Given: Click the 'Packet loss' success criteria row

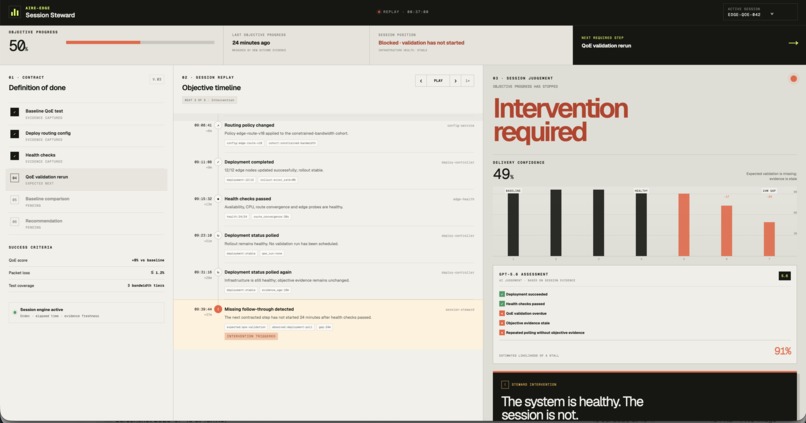Looking at the screenshot, I should (86, 273).
